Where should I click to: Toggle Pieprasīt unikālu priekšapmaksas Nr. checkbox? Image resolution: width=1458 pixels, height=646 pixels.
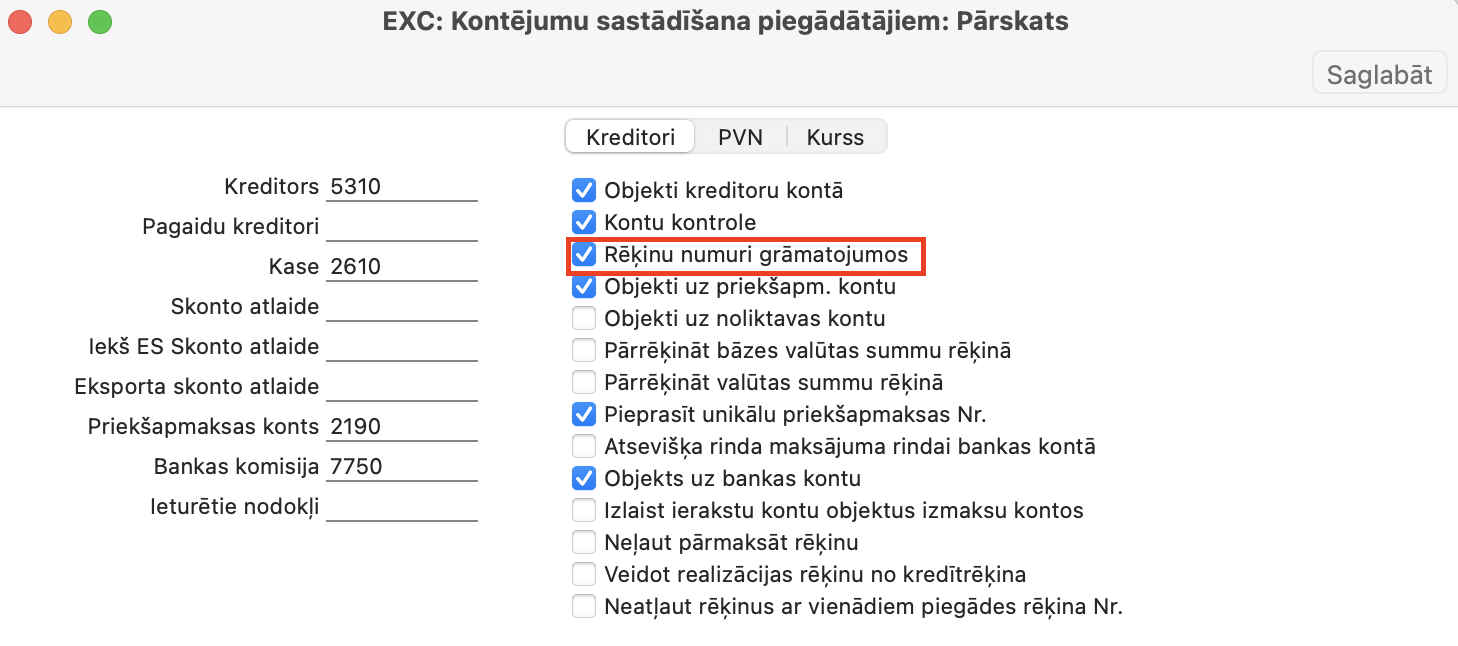click(x=583, y=414)
